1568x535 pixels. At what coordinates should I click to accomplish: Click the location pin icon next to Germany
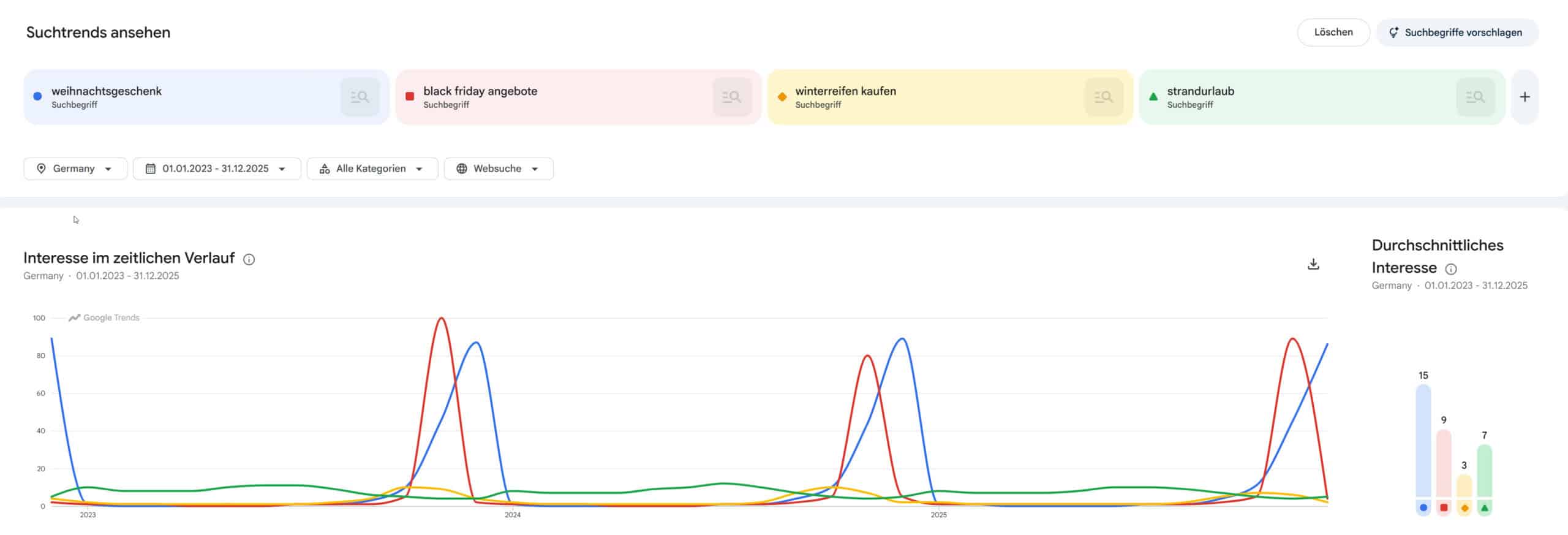41,169
